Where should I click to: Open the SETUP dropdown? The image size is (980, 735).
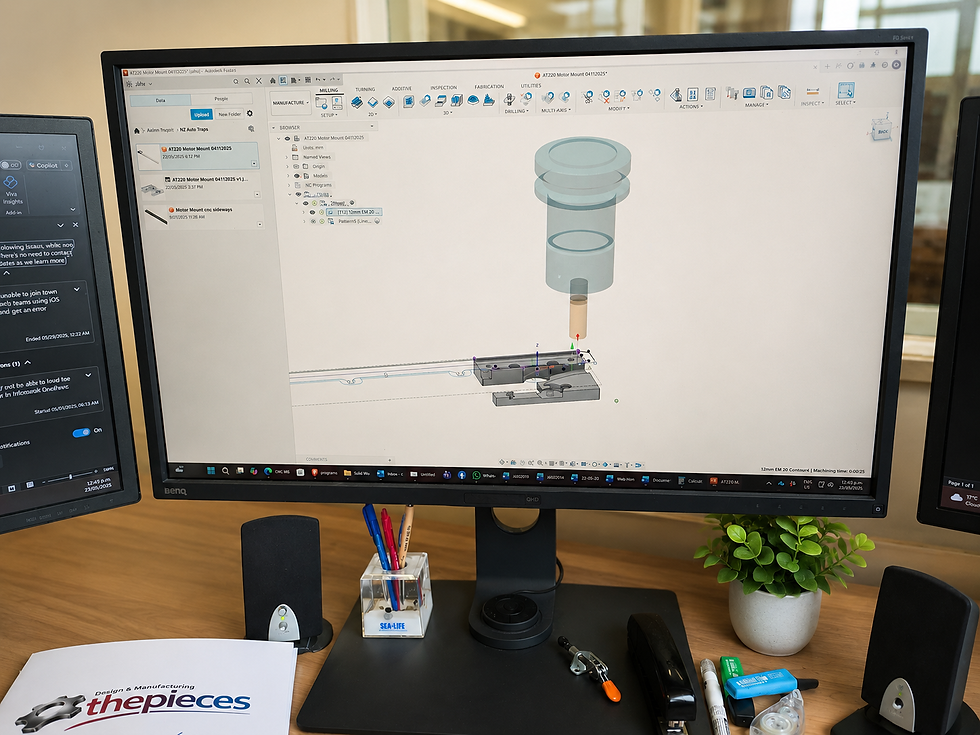tap(329, 115)
